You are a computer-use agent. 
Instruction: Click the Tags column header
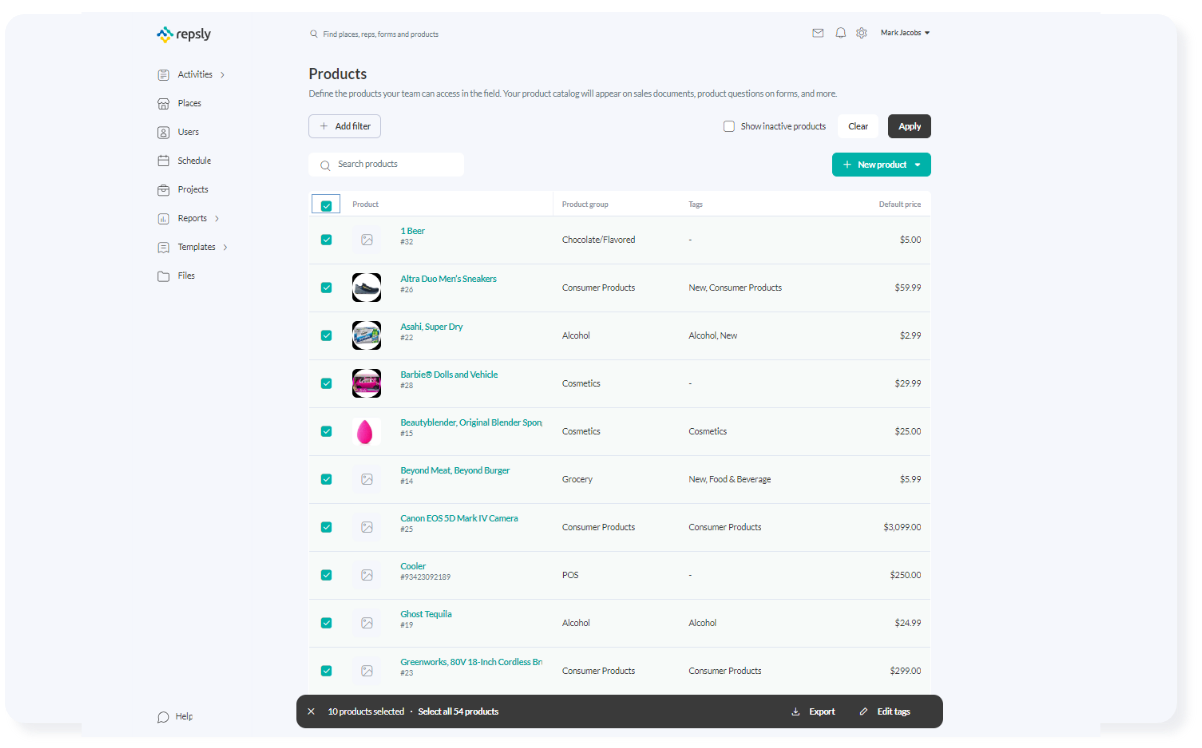point(695,205)
